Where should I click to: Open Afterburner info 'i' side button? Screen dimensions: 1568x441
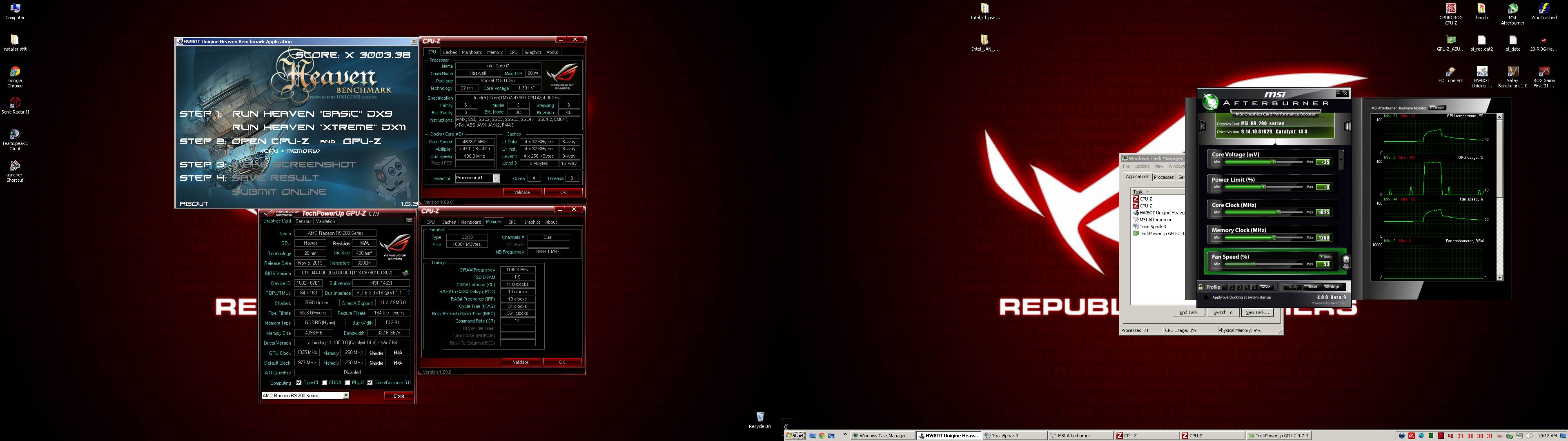tap(1347, 126)
